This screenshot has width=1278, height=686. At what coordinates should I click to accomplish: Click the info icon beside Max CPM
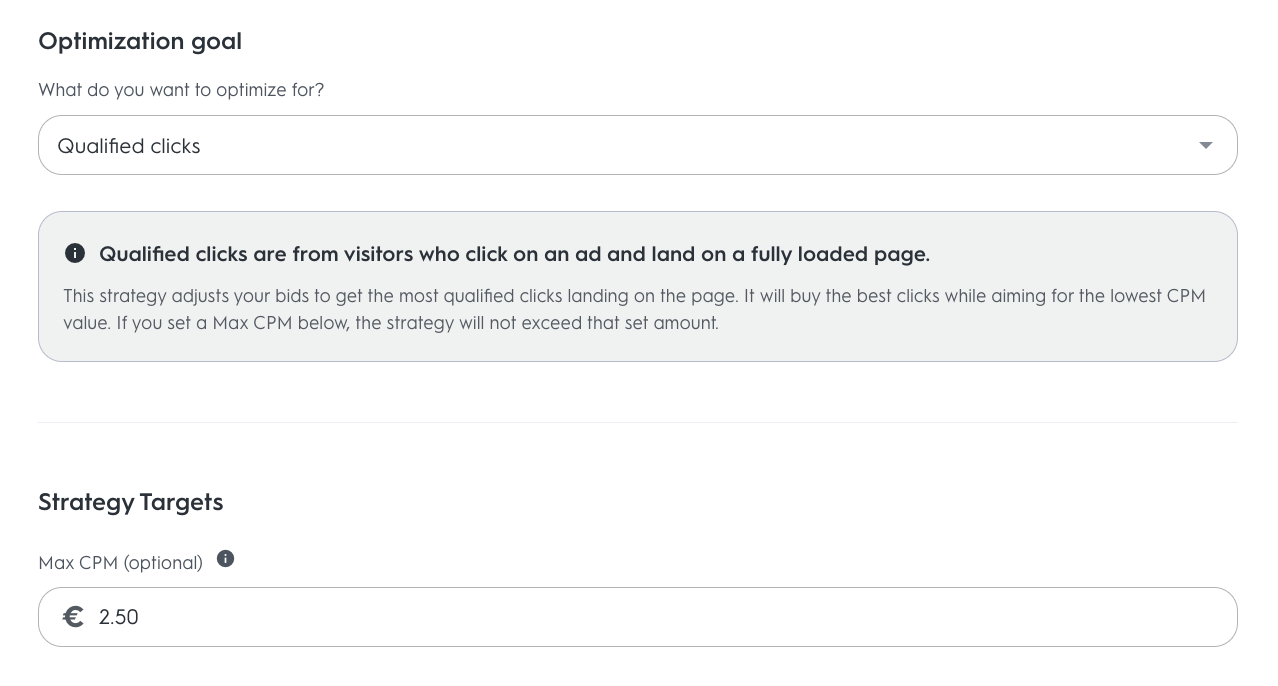tap(226, 559)
